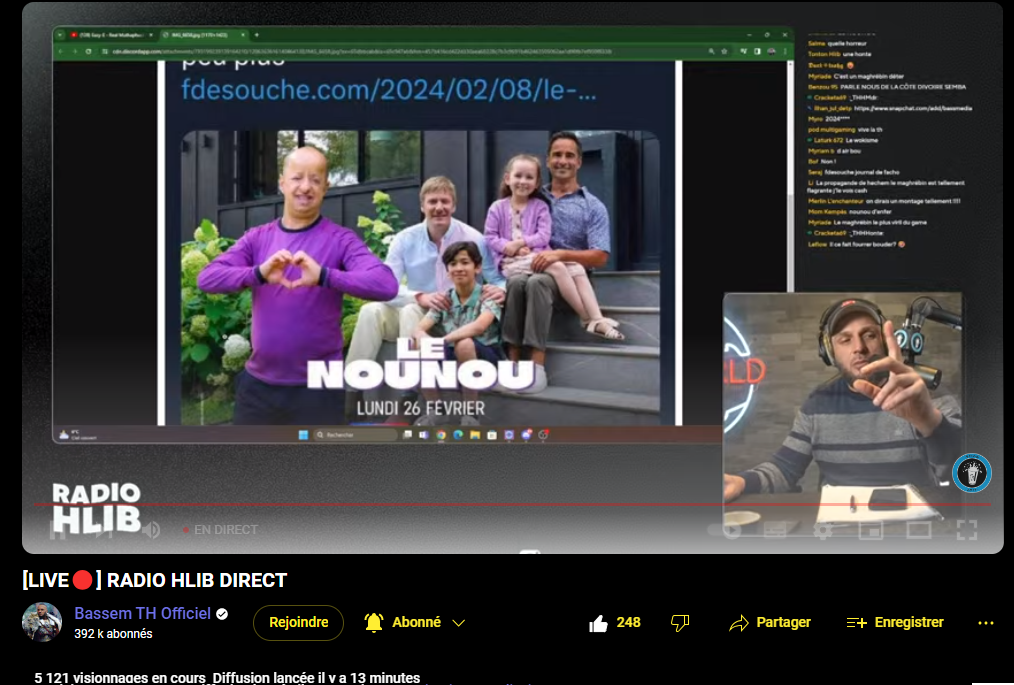Pause the live video playback

58,530
